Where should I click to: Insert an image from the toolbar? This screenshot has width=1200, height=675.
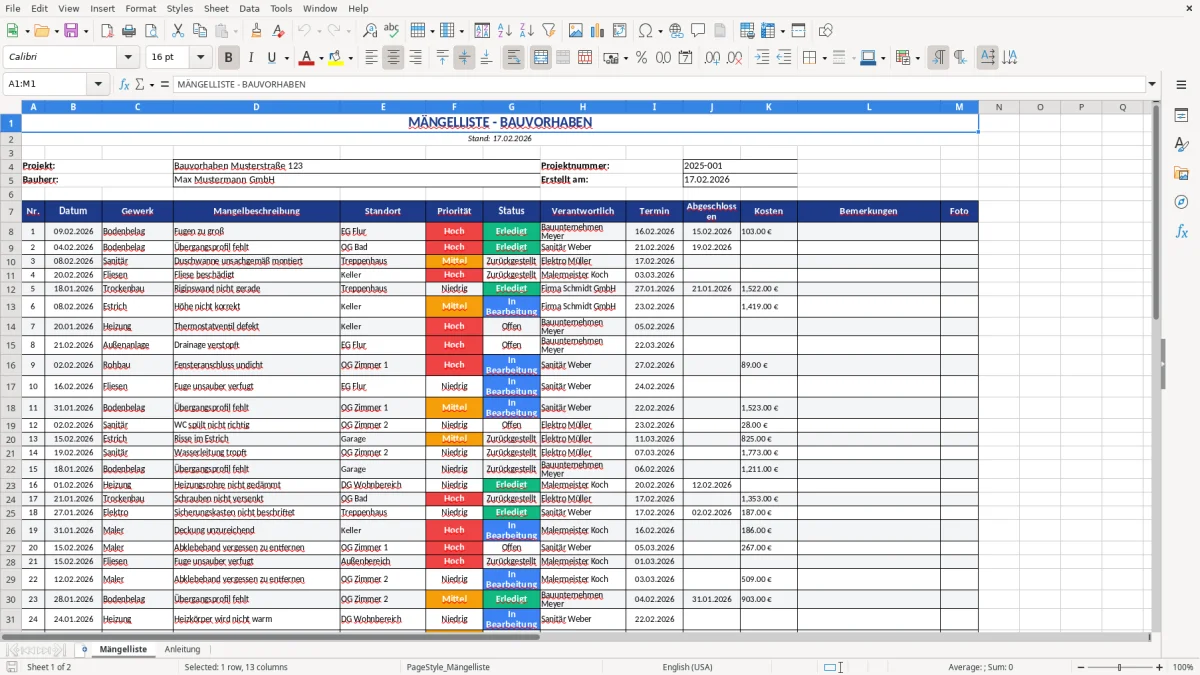[x=577, y=30]
